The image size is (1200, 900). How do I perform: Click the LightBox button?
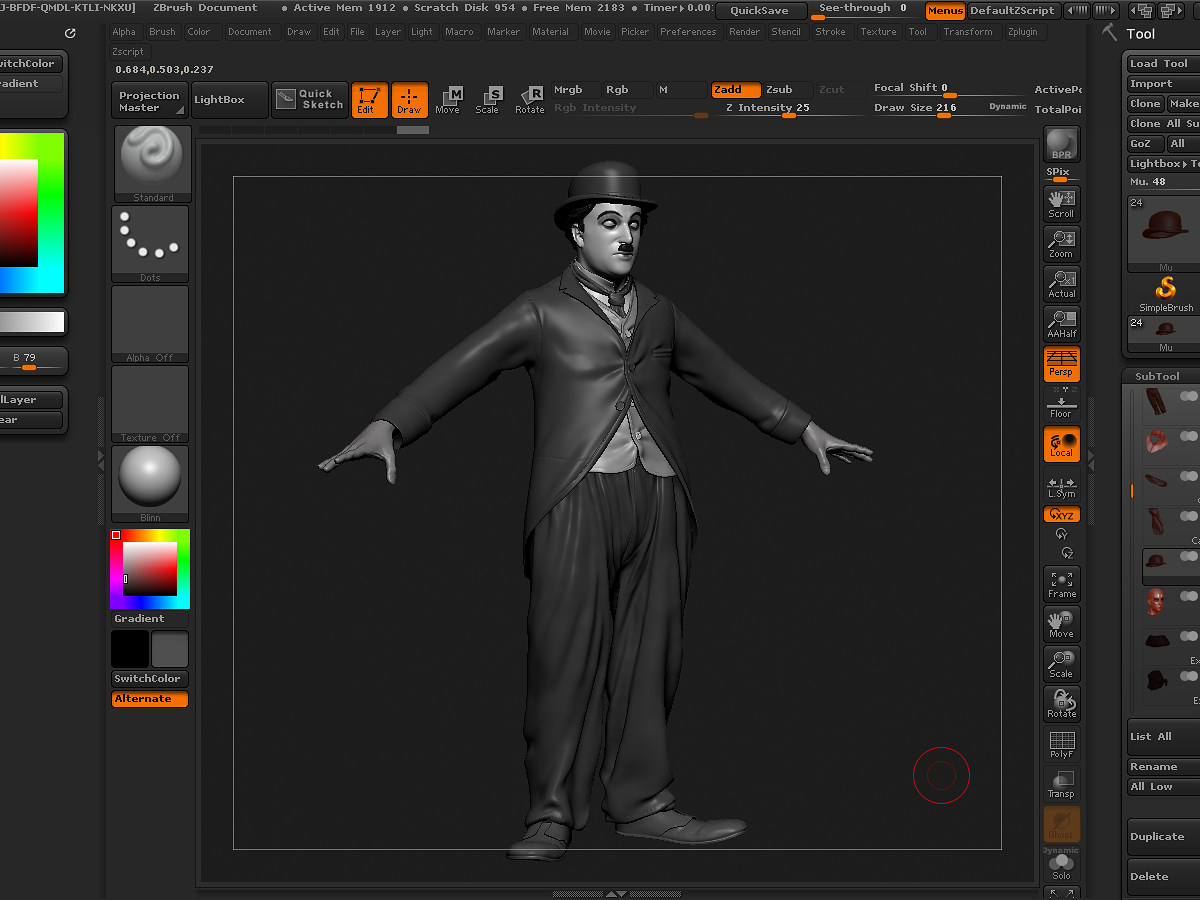click(x=229, y=100)
